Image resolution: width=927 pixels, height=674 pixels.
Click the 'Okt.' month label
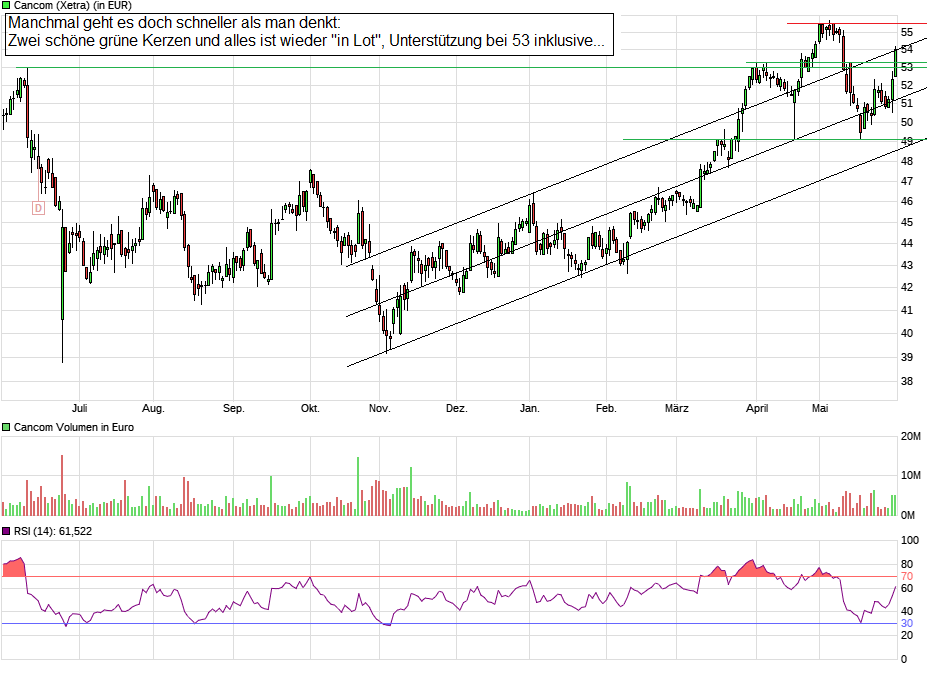pos(310,408)
